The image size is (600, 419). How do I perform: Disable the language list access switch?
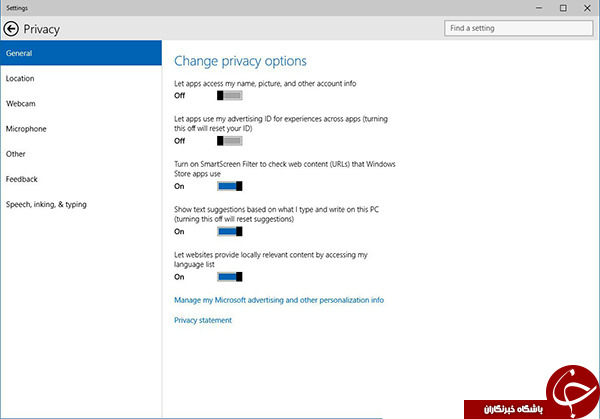[x=230, y=277]
